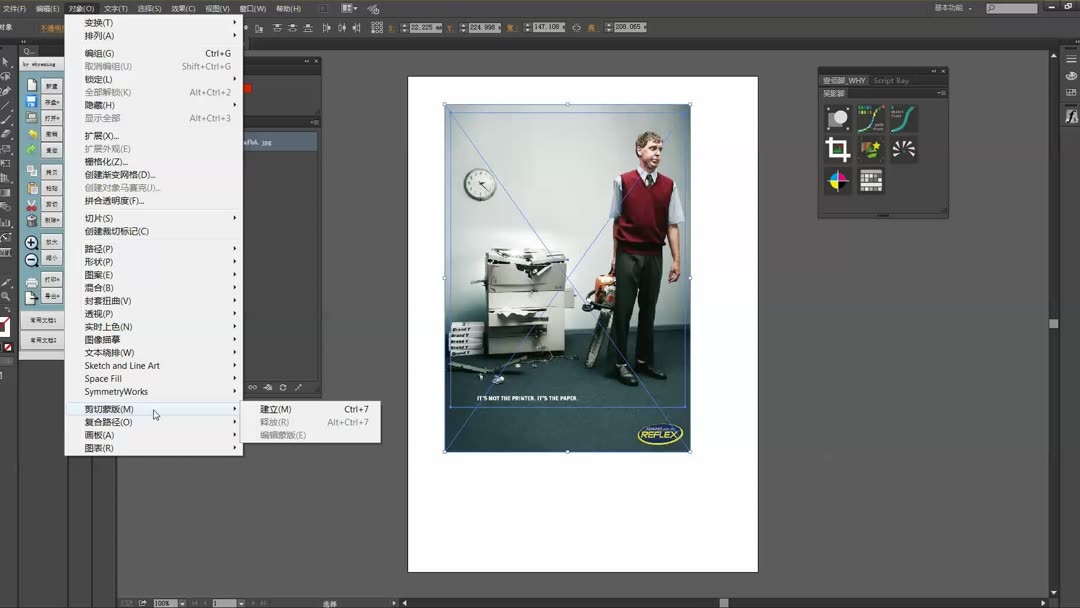Select 栅格化(Z)... menu entry
Screen dimensions: 1080x608
pyautogui.click(x=106, y=162)
